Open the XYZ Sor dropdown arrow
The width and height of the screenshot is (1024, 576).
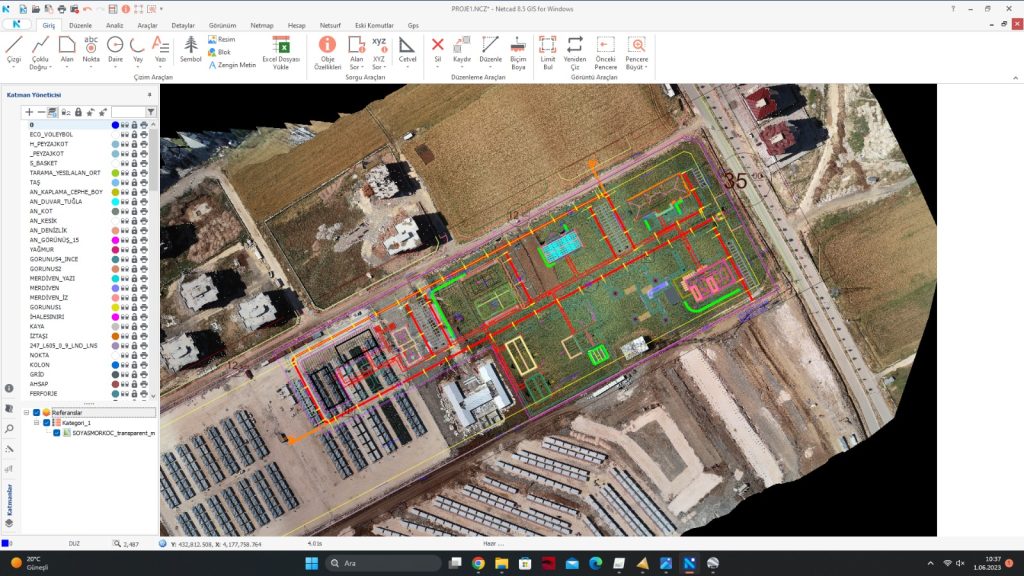385,67
